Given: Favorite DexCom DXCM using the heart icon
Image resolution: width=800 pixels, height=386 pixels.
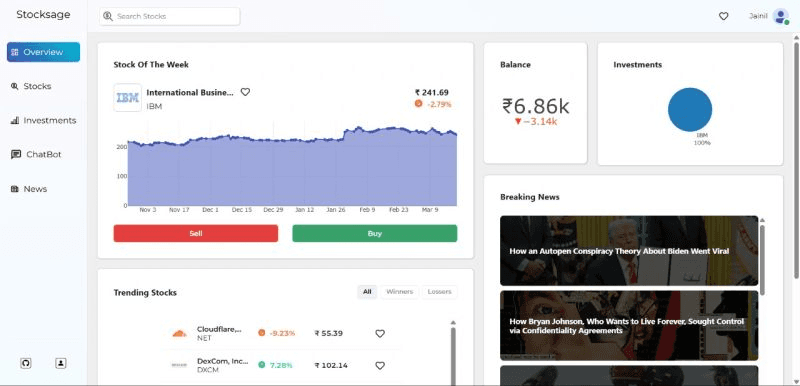Looking at the screenshot, I should click(380, 366).
